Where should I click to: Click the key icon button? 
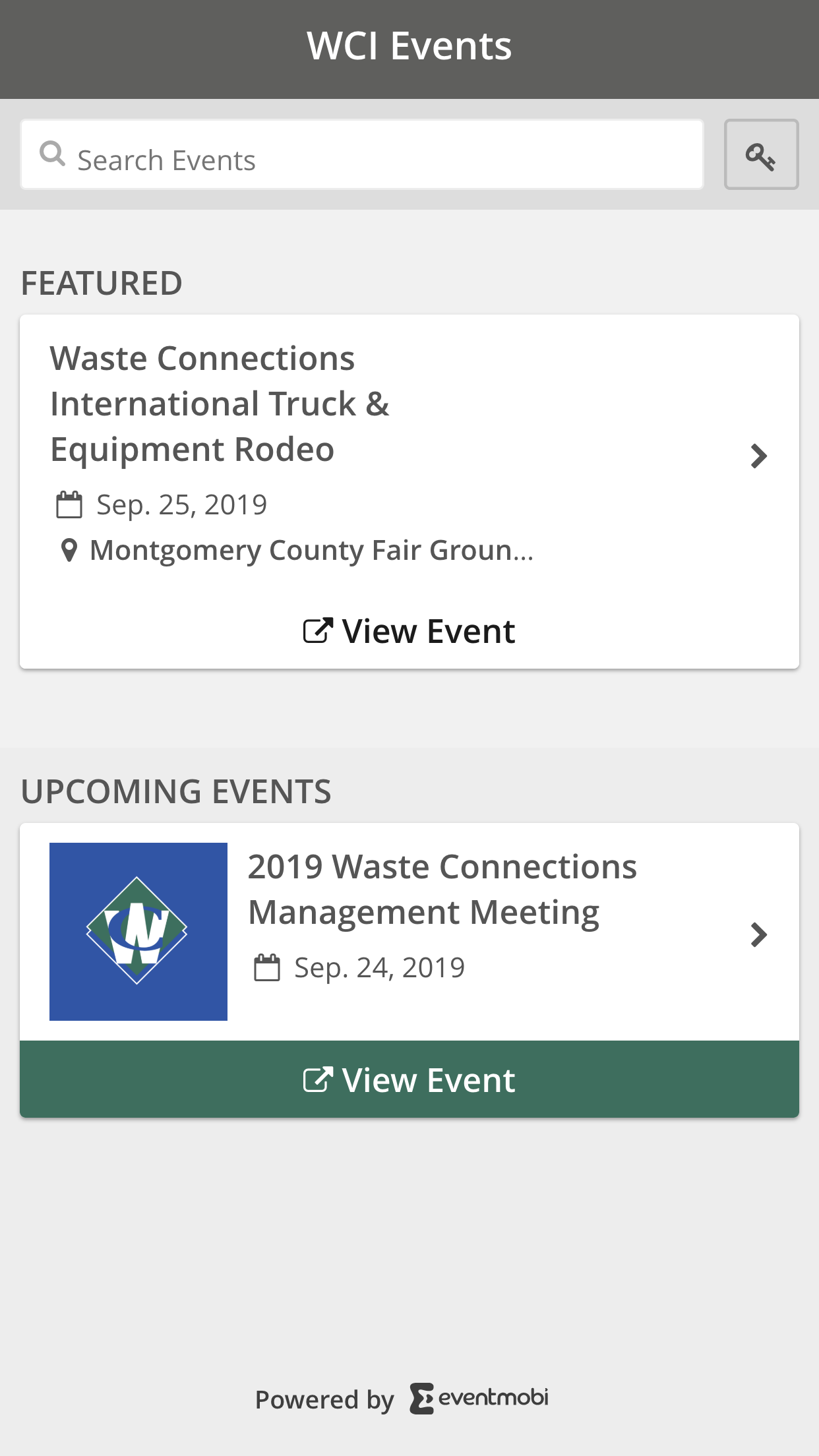tap(761, 155)
